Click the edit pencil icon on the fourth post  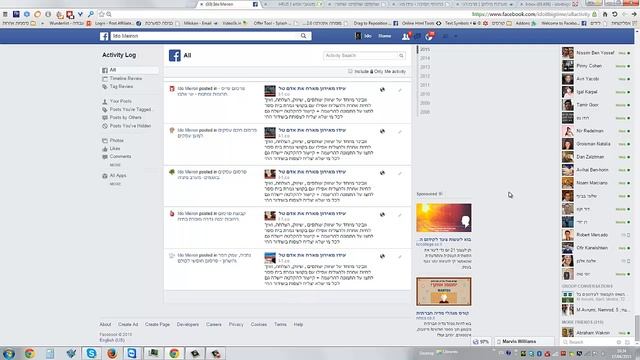tap(400, 215)
